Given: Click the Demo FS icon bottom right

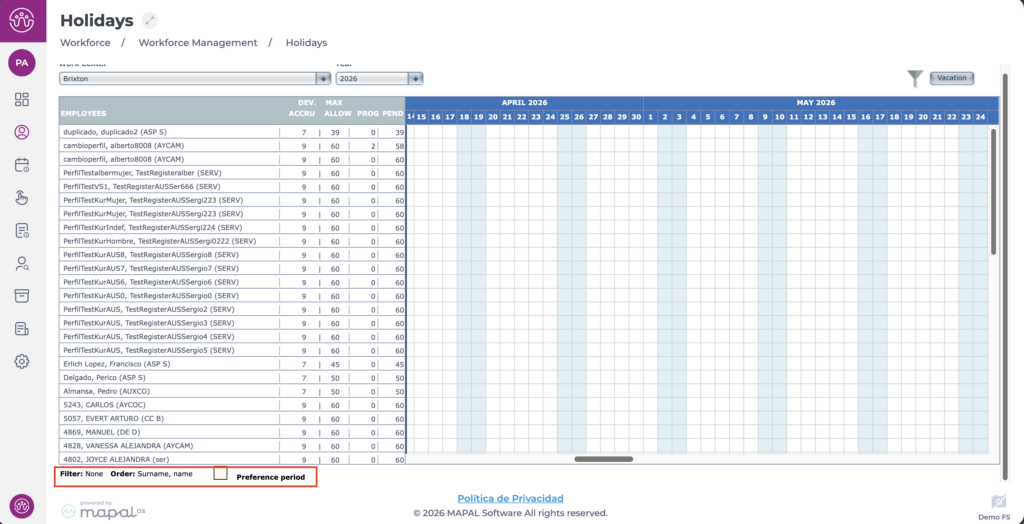Looking at the screenshot, I should (x=998, y=501).
